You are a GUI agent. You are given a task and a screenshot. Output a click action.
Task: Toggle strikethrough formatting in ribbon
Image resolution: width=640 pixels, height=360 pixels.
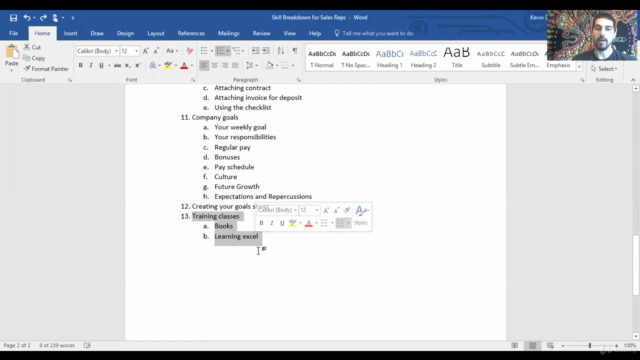tap(117, 65)
